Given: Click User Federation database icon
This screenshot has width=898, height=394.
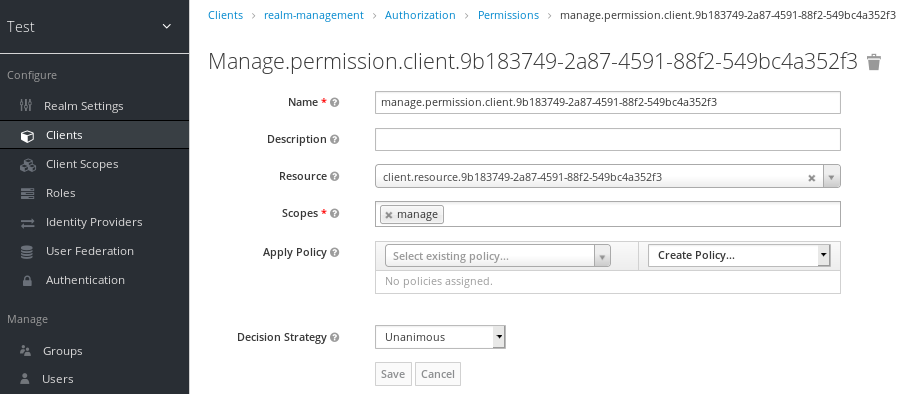Looking at the screenshot, I should click(x=27, y=251).
